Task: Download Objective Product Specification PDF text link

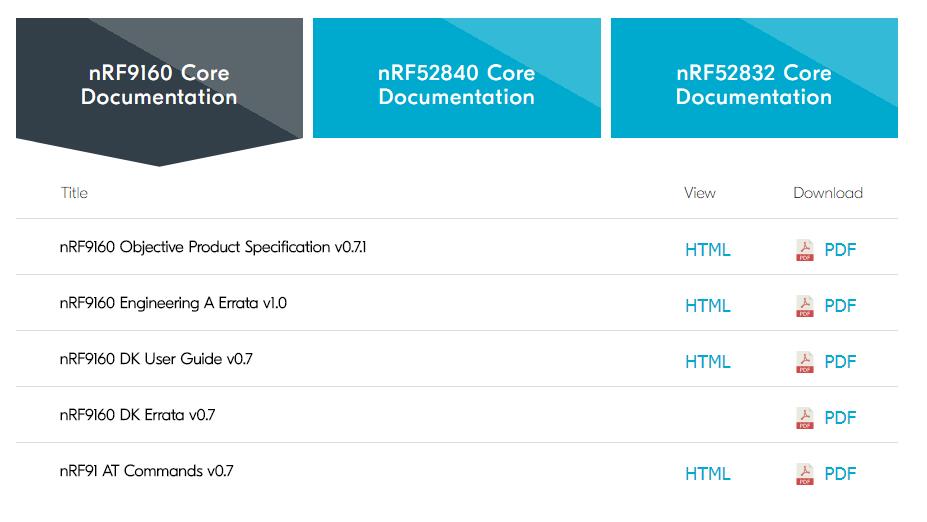Action: tap(840, 250)
